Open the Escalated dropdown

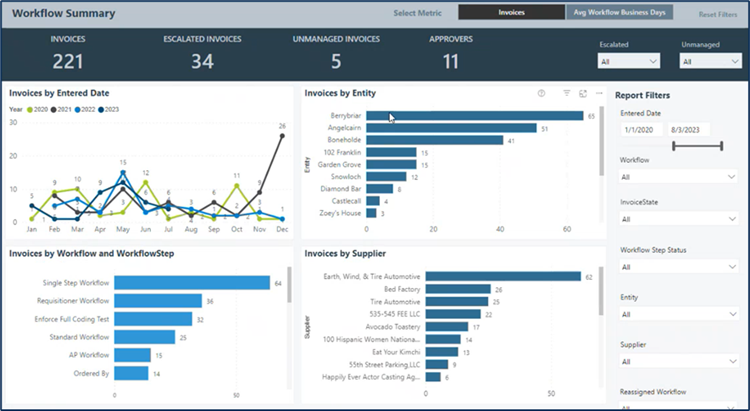[x=629, y=61]
